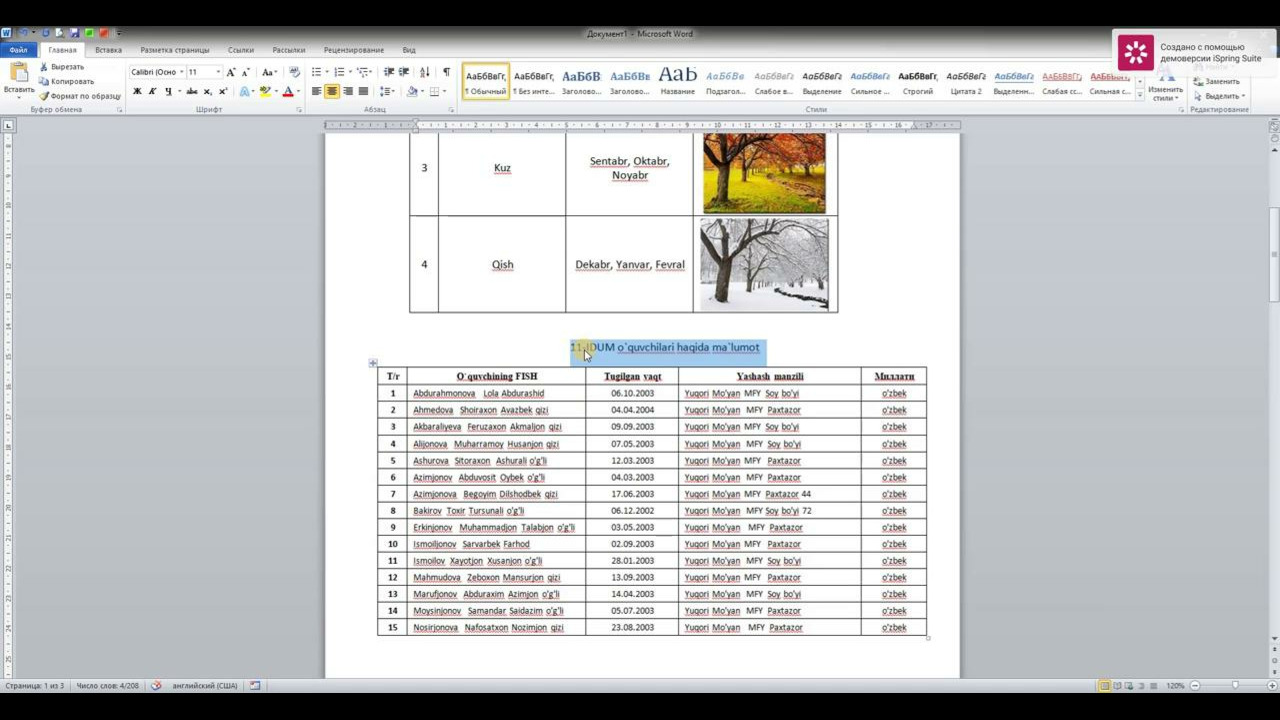The height and width of the screenshot is (720, 1280).
Task: Click the winter trees image in table
Action: 764,264
